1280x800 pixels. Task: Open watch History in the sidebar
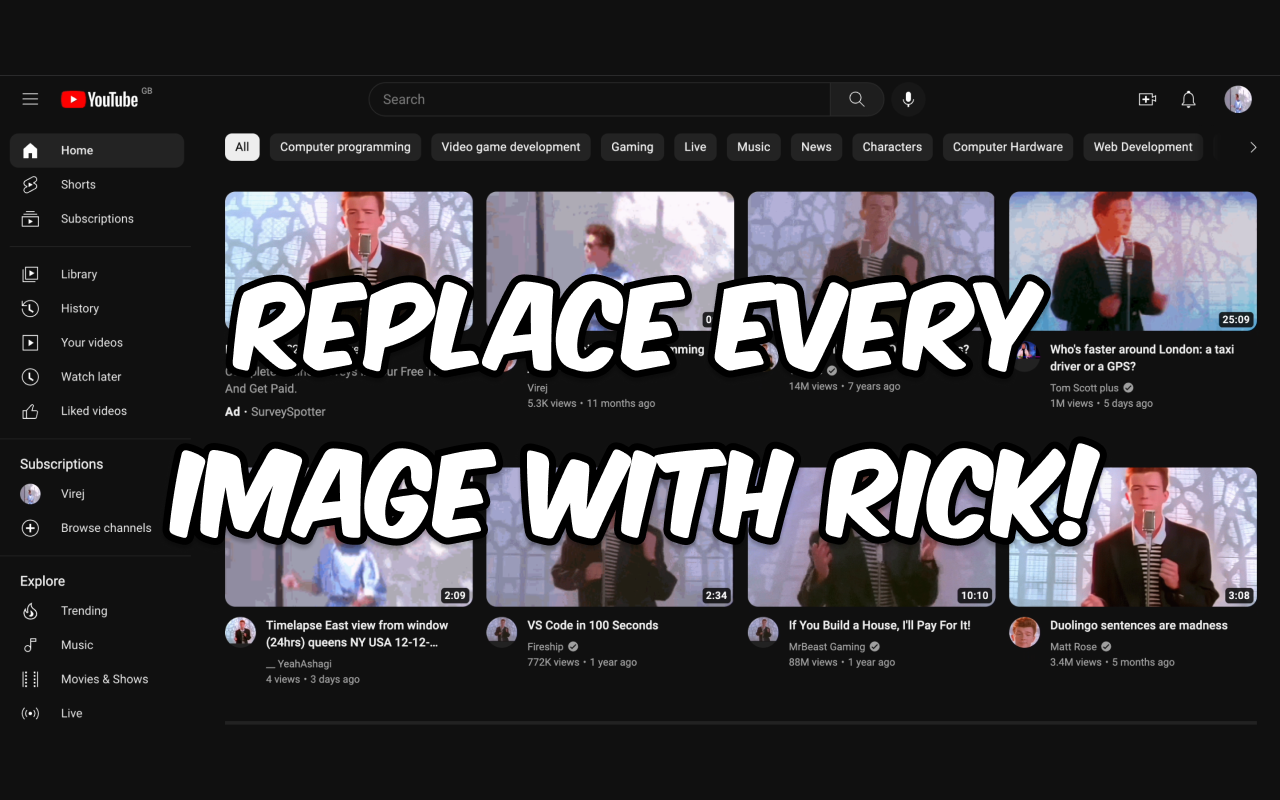(97, 308)
